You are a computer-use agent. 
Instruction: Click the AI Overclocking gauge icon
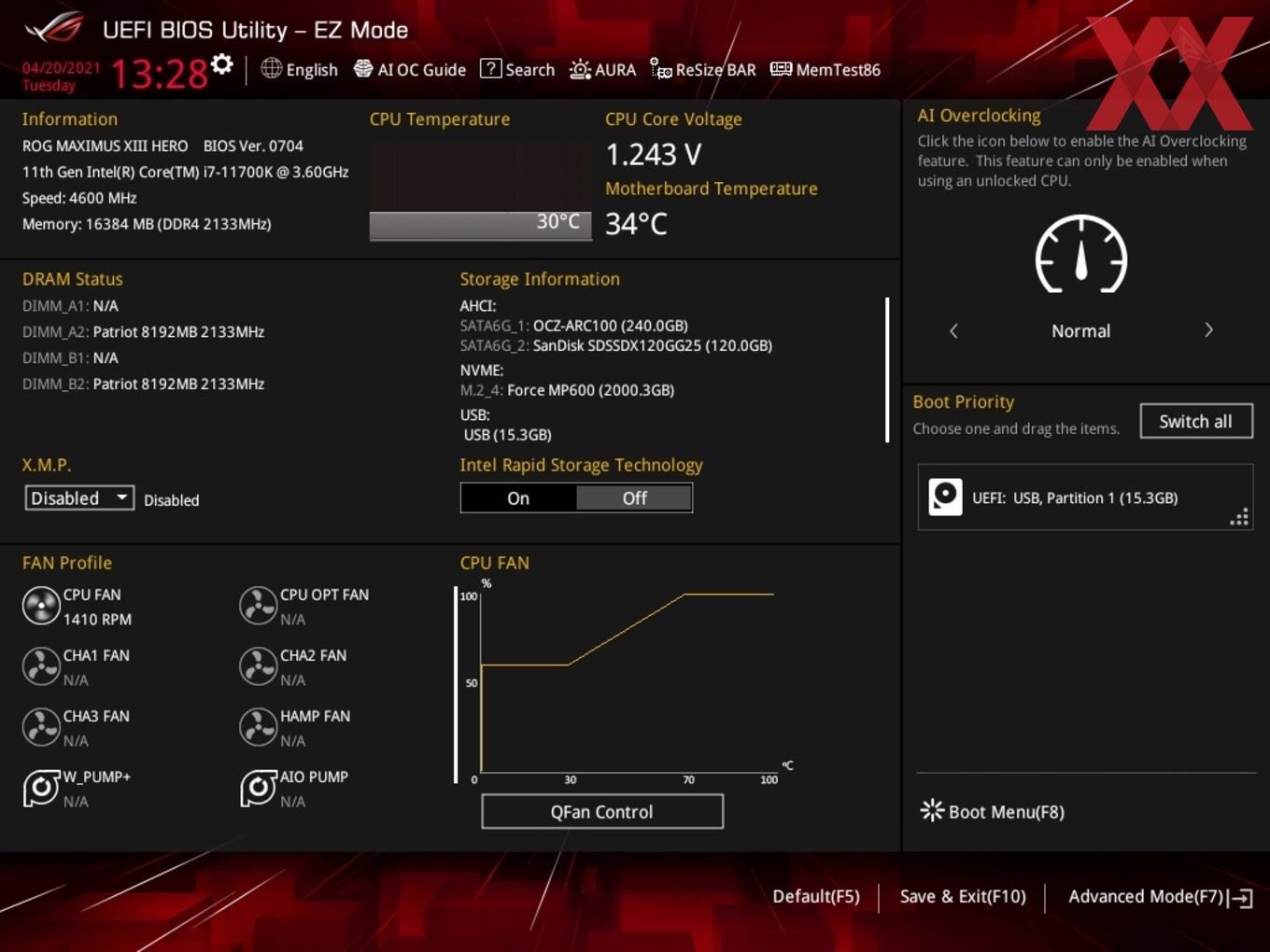coord(1081,254)
